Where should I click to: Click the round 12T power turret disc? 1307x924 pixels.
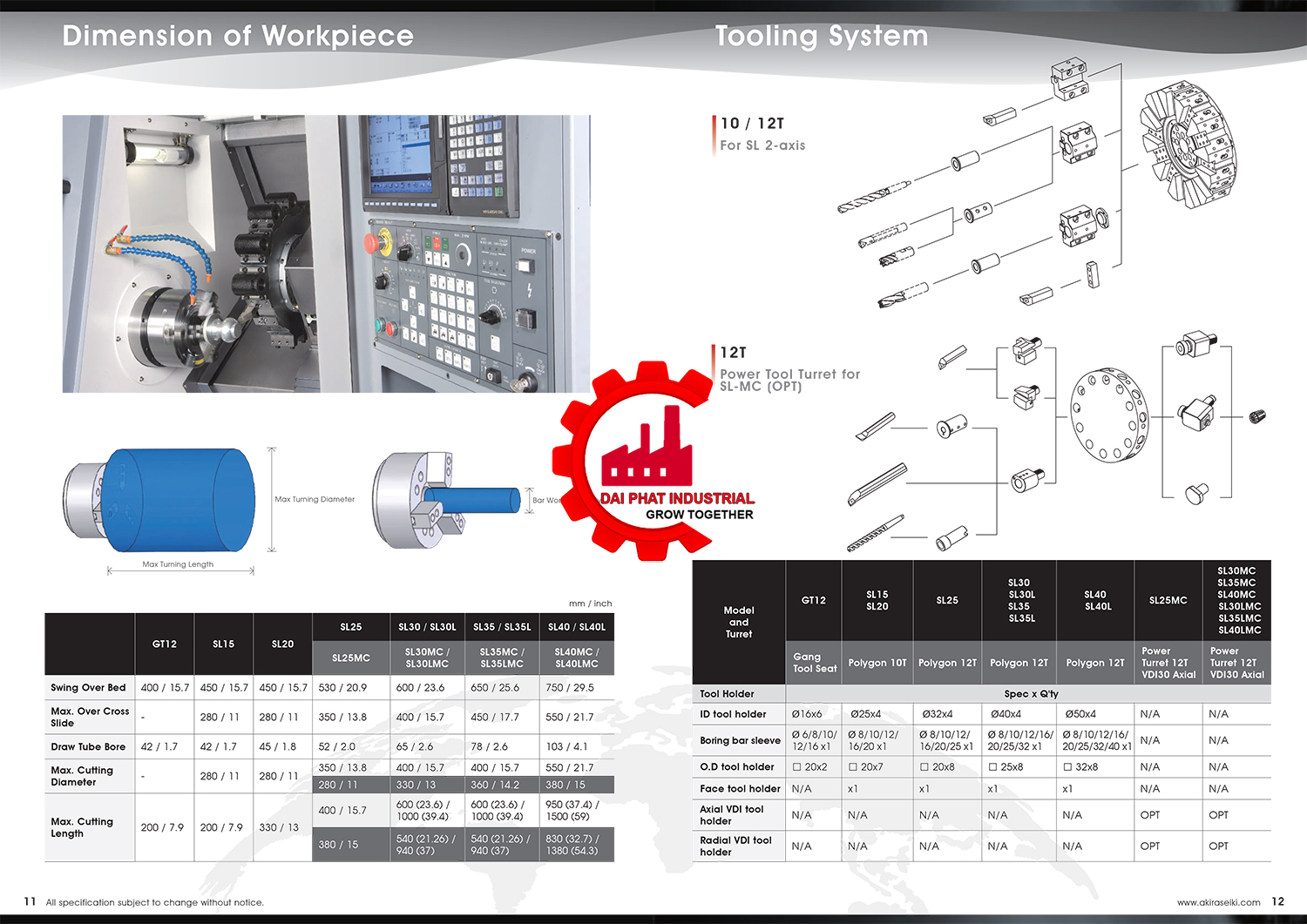1108,415
